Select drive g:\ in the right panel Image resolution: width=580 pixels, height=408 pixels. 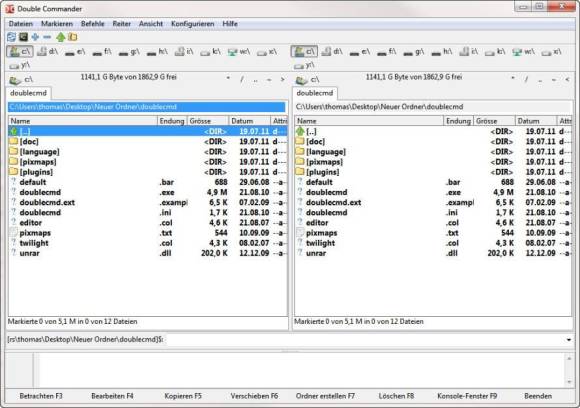(x=414, y=52)
